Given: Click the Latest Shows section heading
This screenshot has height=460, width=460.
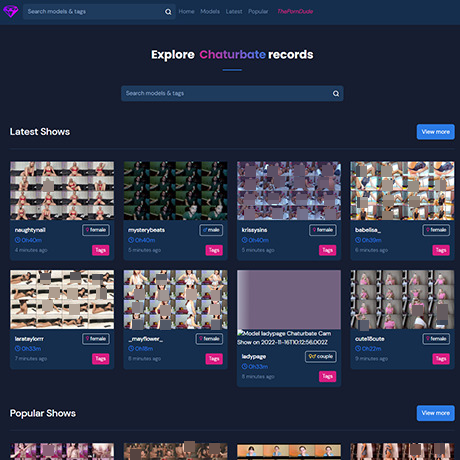Looking at the screenshot, I should (x=40, y=132).
